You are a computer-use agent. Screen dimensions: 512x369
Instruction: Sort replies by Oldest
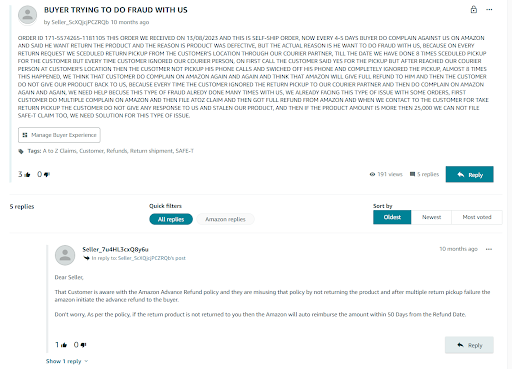(x=392, y=217)
